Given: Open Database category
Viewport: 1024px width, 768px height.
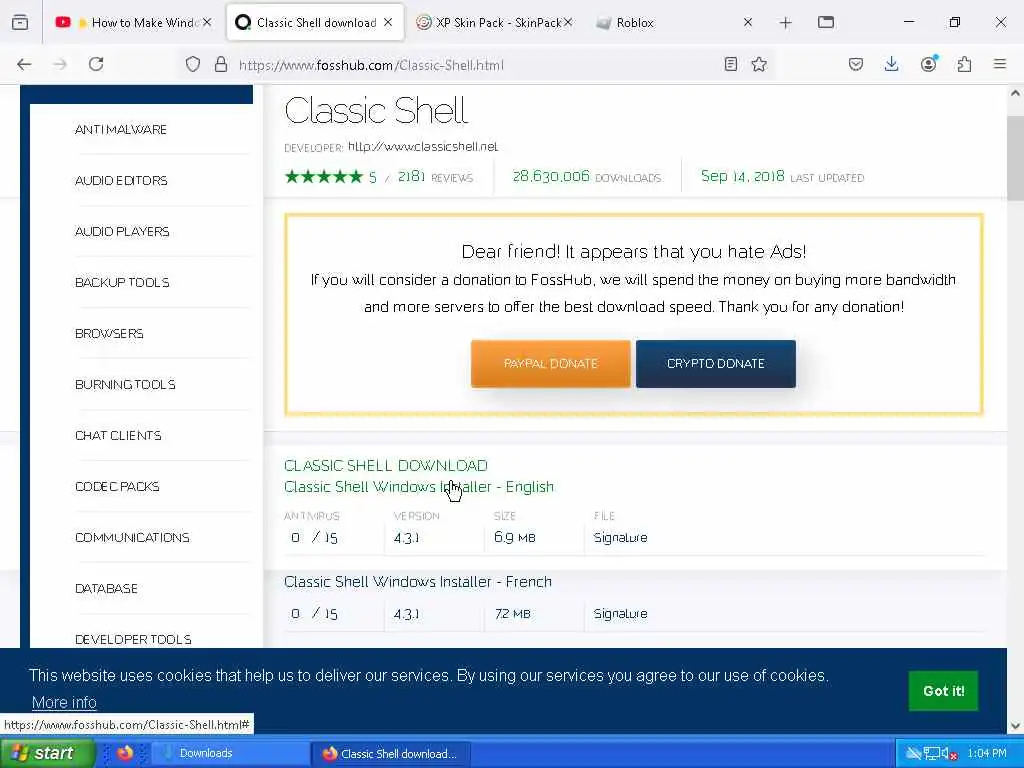Looking at the screenshot, I should click(x=106, y=588).
